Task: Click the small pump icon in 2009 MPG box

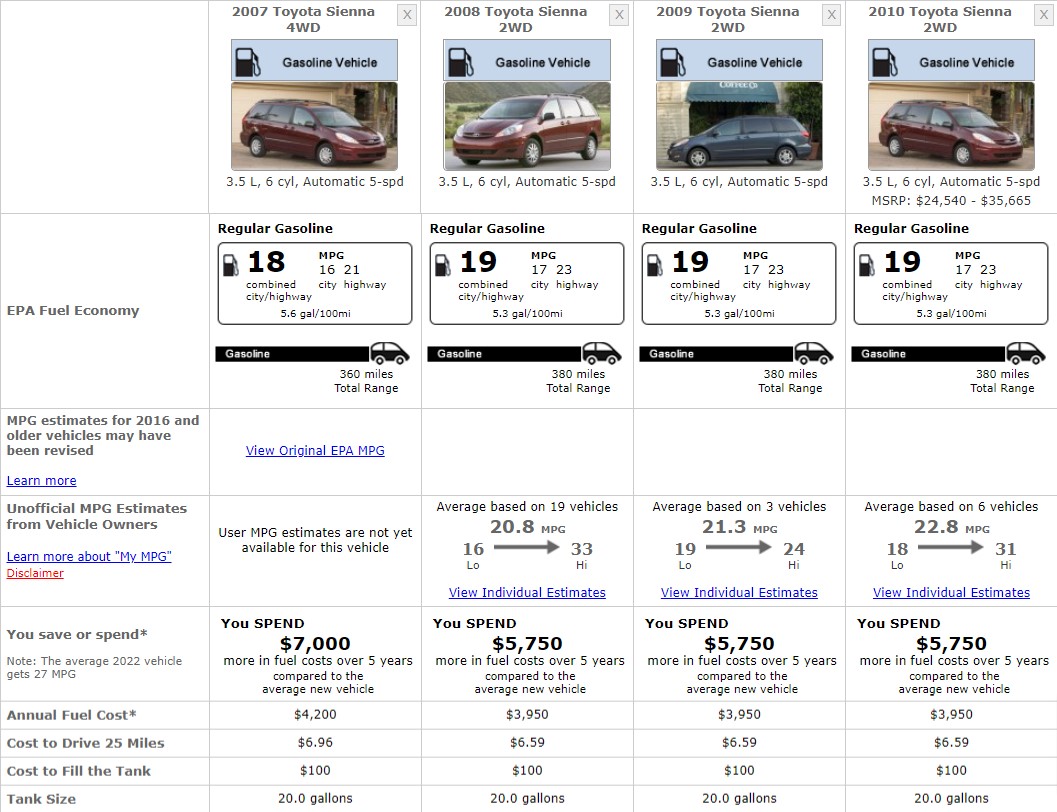Action: (655, 266)
